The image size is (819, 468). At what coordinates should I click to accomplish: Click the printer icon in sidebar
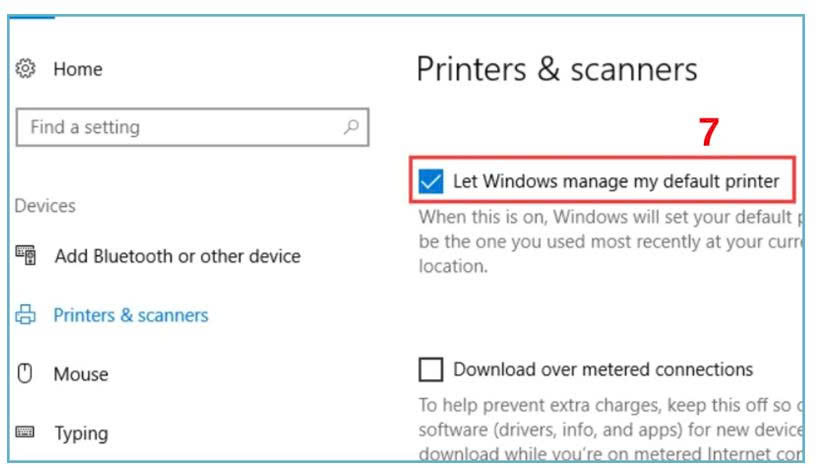coord(26,315)
